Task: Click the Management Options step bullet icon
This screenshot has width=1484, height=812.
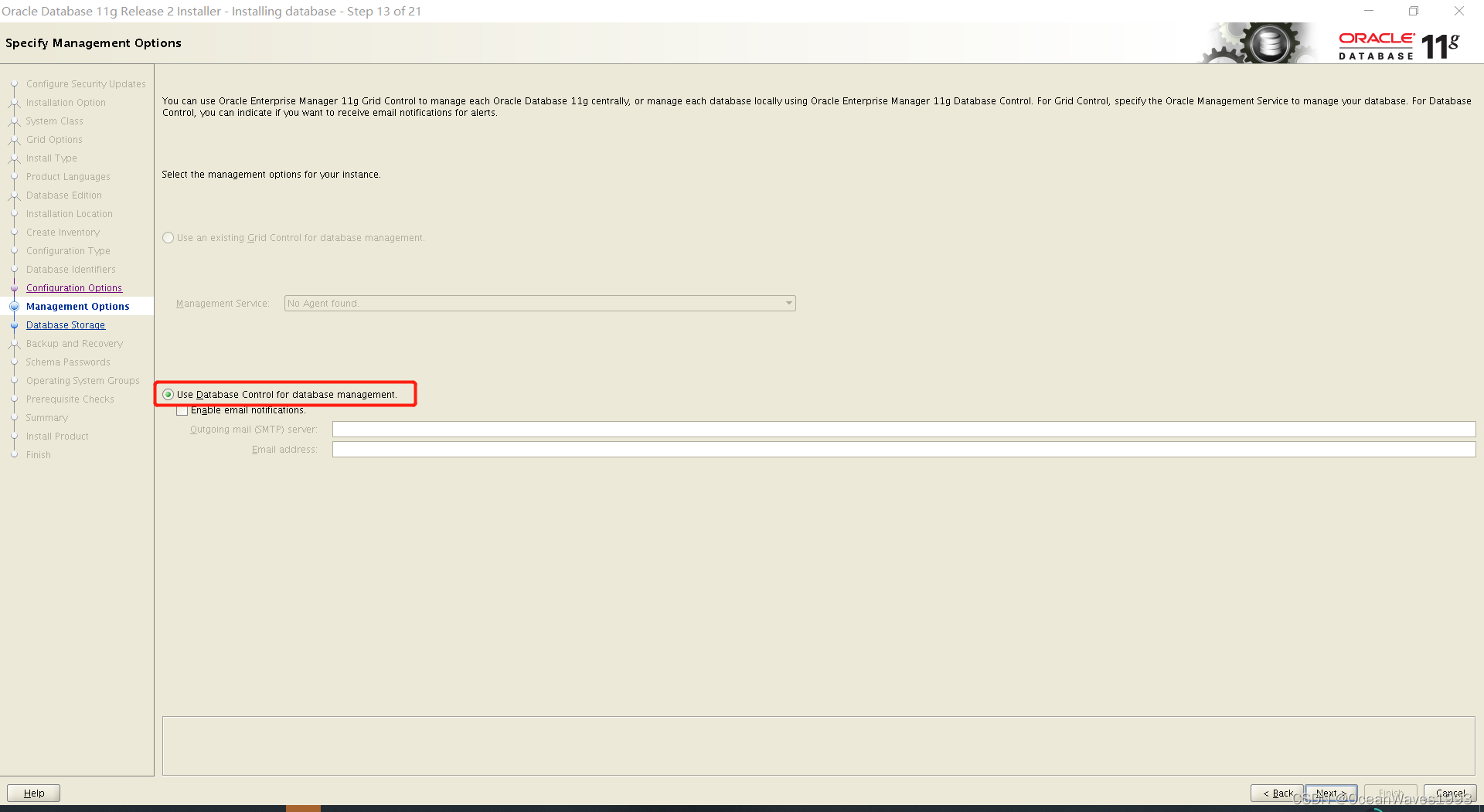Action: click(x=14, y=307)
